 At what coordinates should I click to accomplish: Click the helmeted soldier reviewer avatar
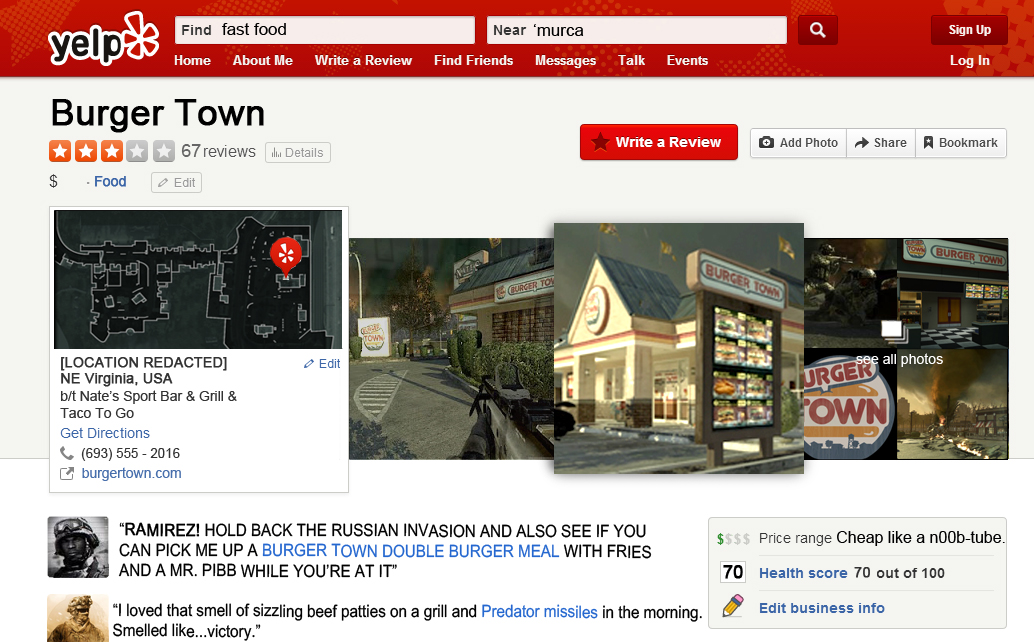click(78, 547)
